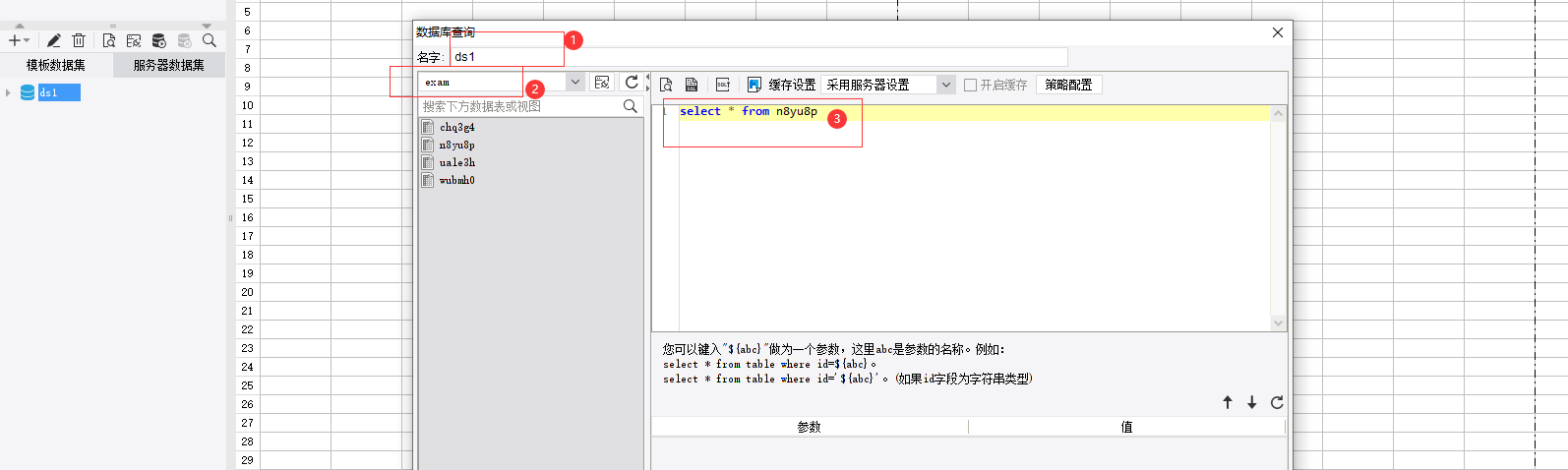Screen dimensions: 1568x470
Task: Select table n8yu8p in the list
Action: [457, 145]
